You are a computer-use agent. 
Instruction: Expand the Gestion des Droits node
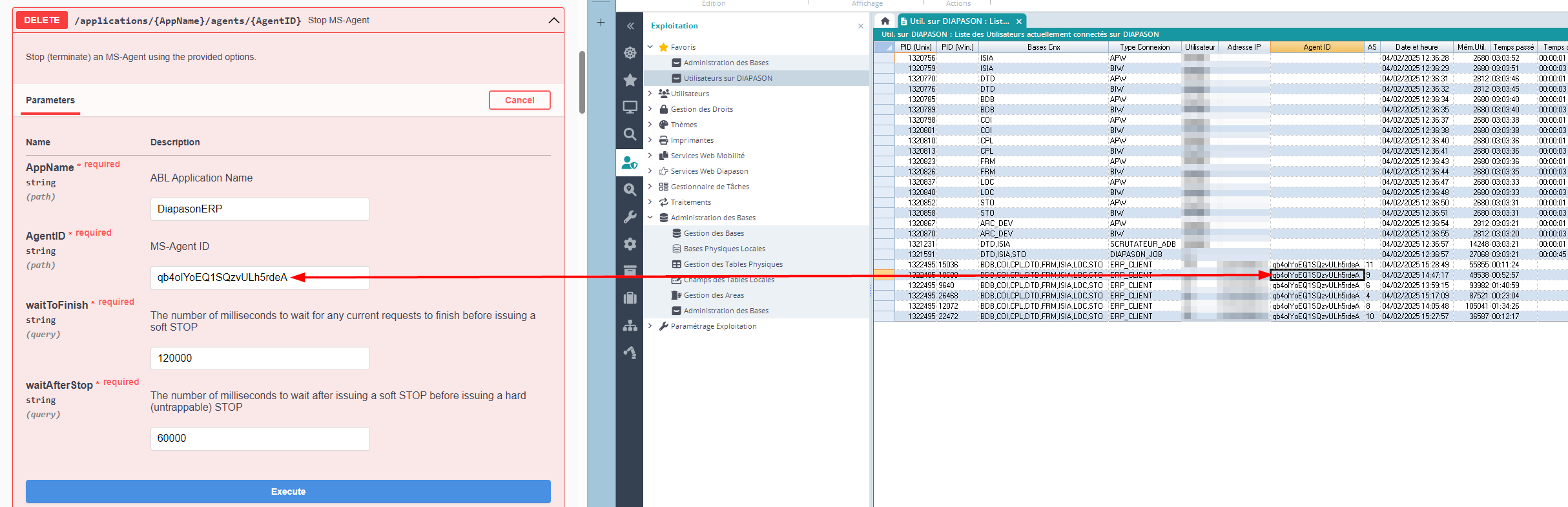650,109
